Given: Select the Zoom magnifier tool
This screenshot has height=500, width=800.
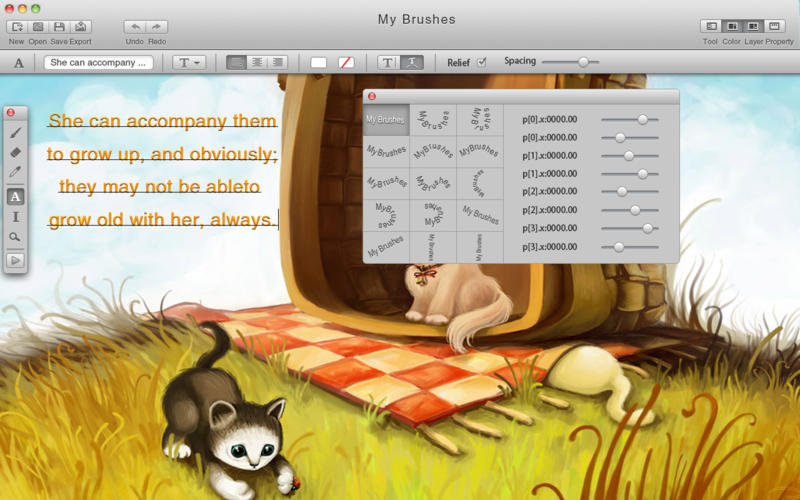Looking at the screenshot, I should pyautogui.click(x=16, y=237).
